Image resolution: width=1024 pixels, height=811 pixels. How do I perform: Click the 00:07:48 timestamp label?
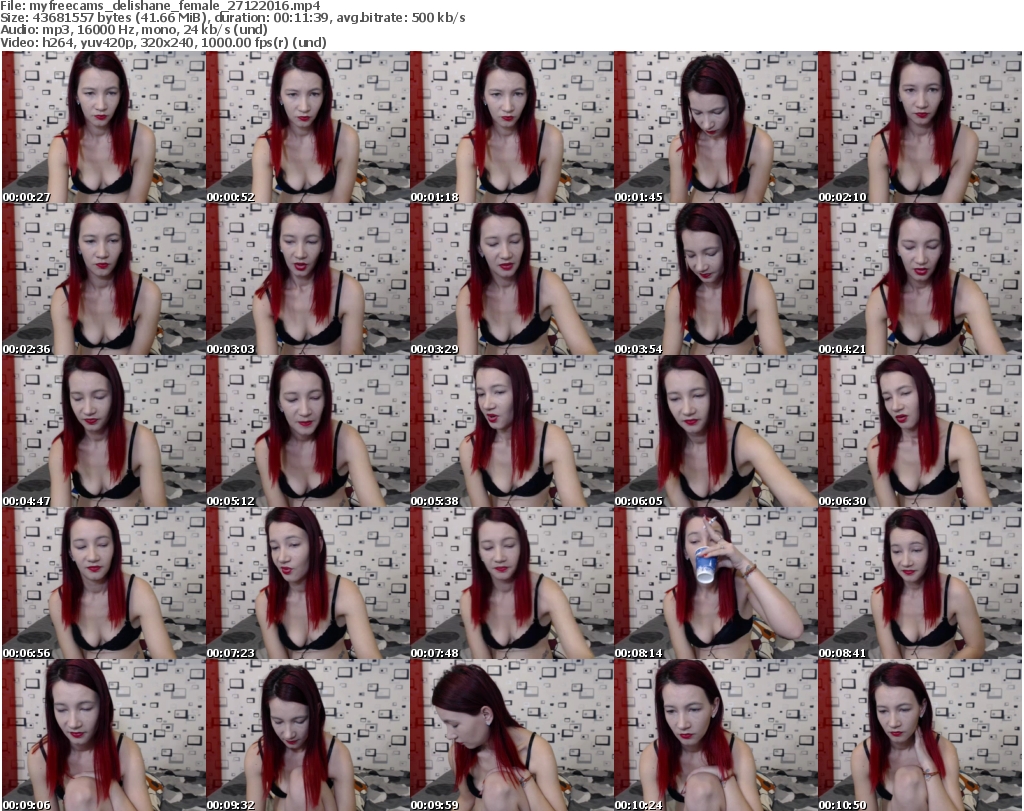pyautogui.click(x=435, y=653)
